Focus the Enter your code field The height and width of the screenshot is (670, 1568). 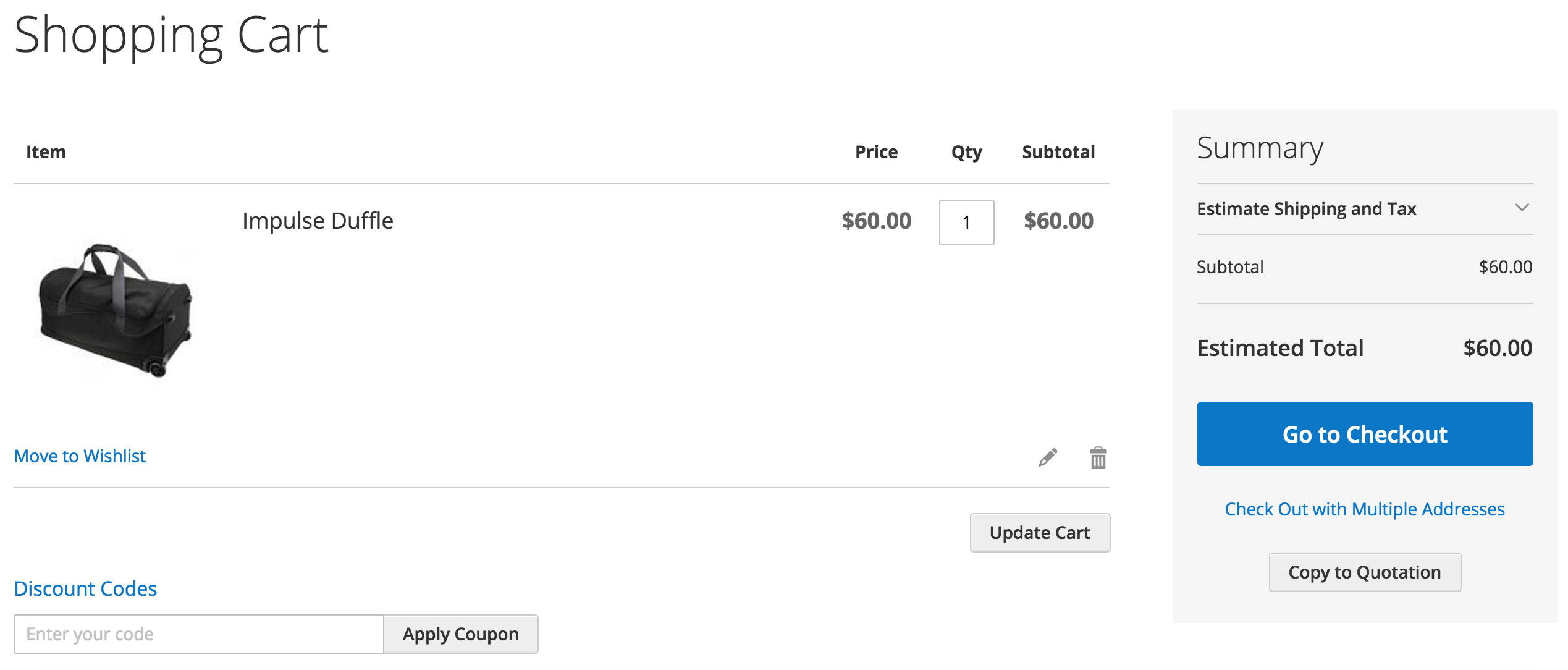[198, 634]
